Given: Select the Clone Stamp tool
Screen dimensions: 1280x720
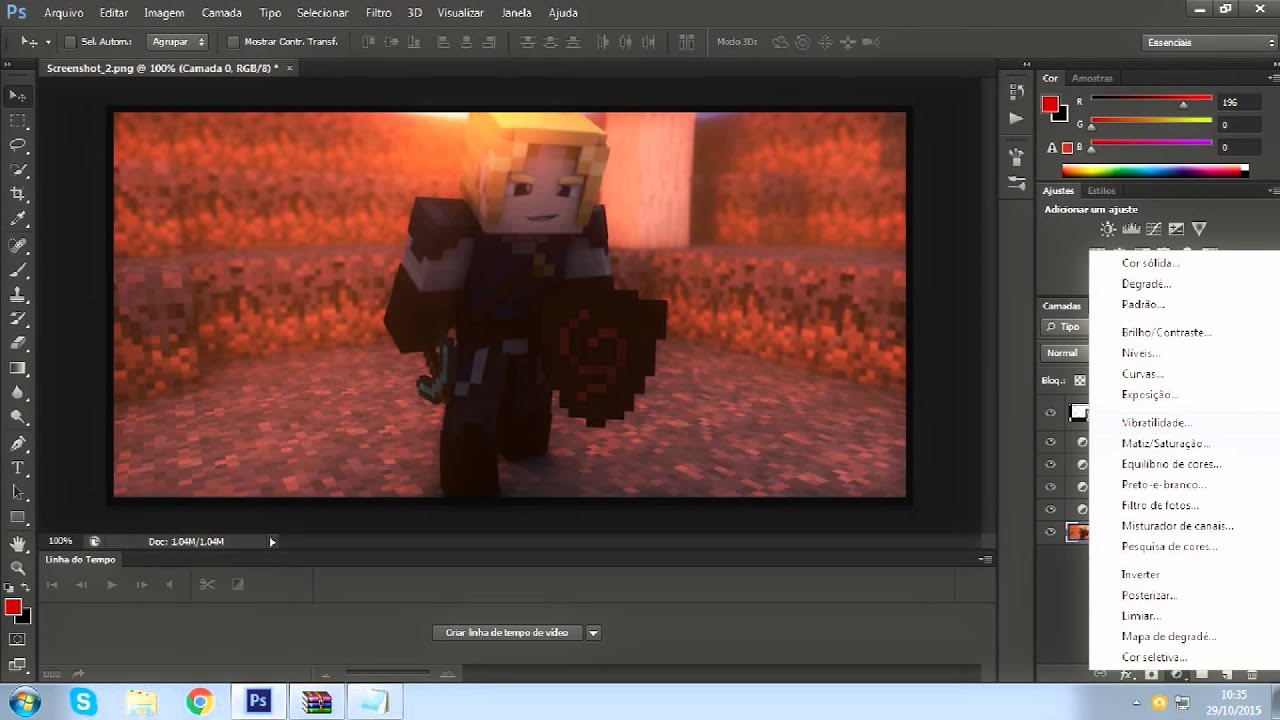Looking at the screenshot, I should click(x=18, y=295).
